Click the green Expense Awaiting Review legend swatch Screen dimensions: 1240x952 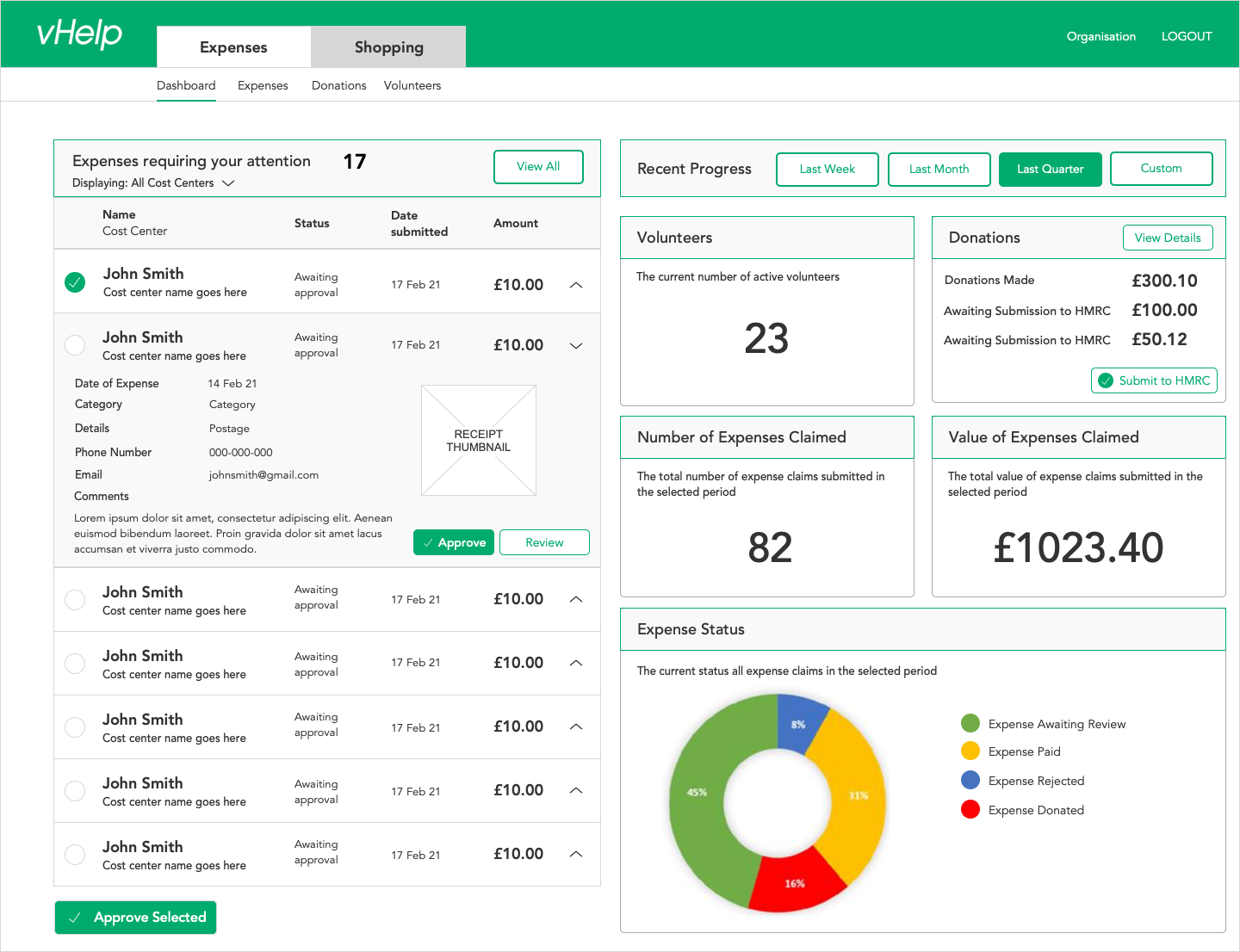[x=970, y=723]
